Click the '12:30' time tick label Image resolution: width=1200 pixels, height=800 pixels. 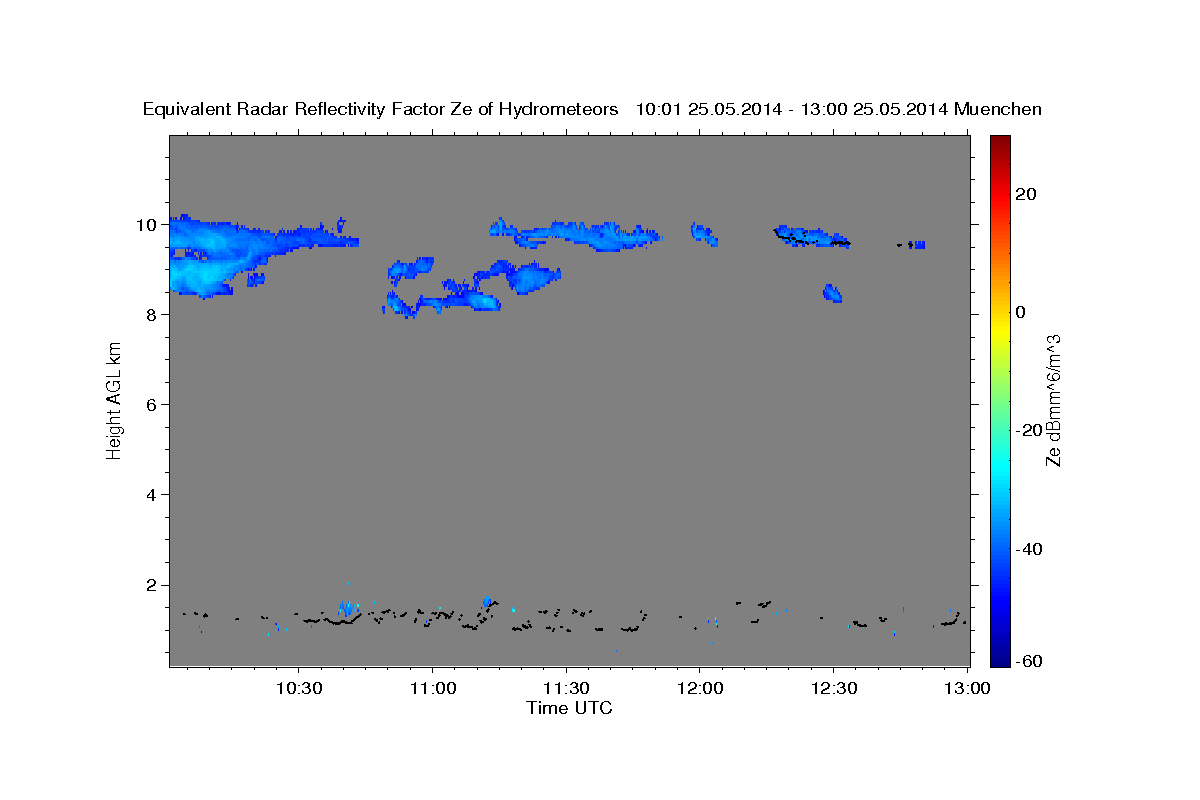[834, 688]
